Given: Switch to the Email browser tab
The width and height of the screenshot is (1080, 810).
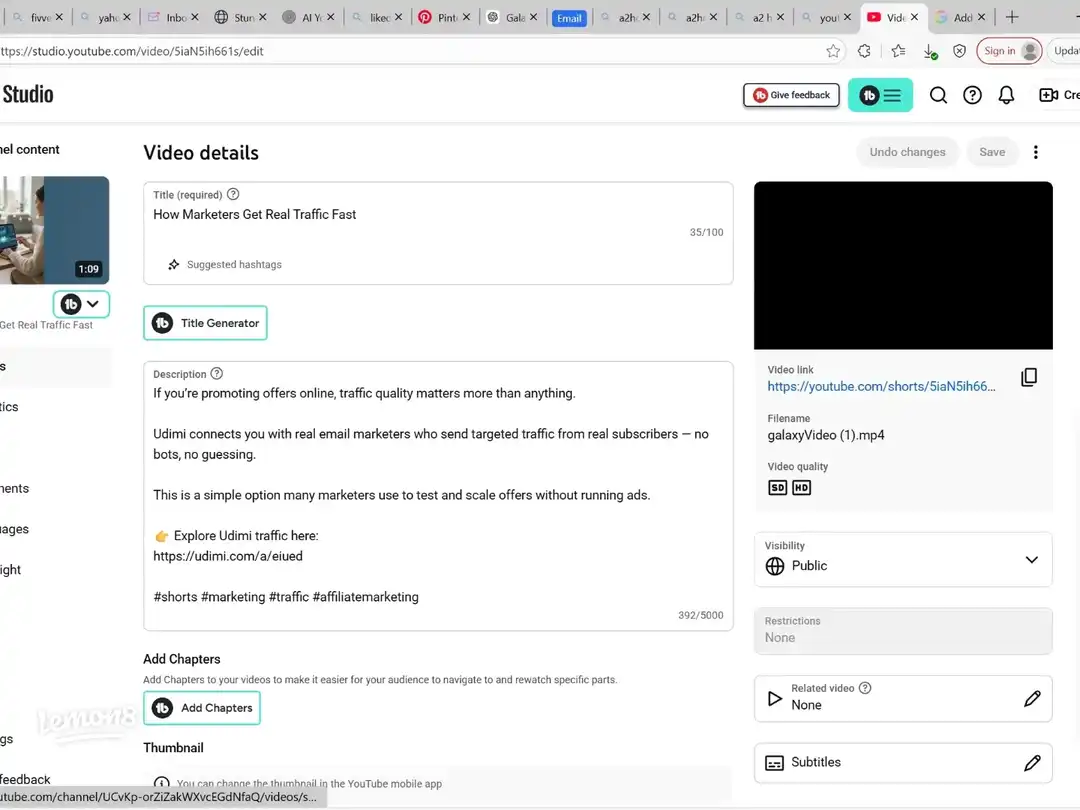Looking at the screenshot, I should 569,18.
